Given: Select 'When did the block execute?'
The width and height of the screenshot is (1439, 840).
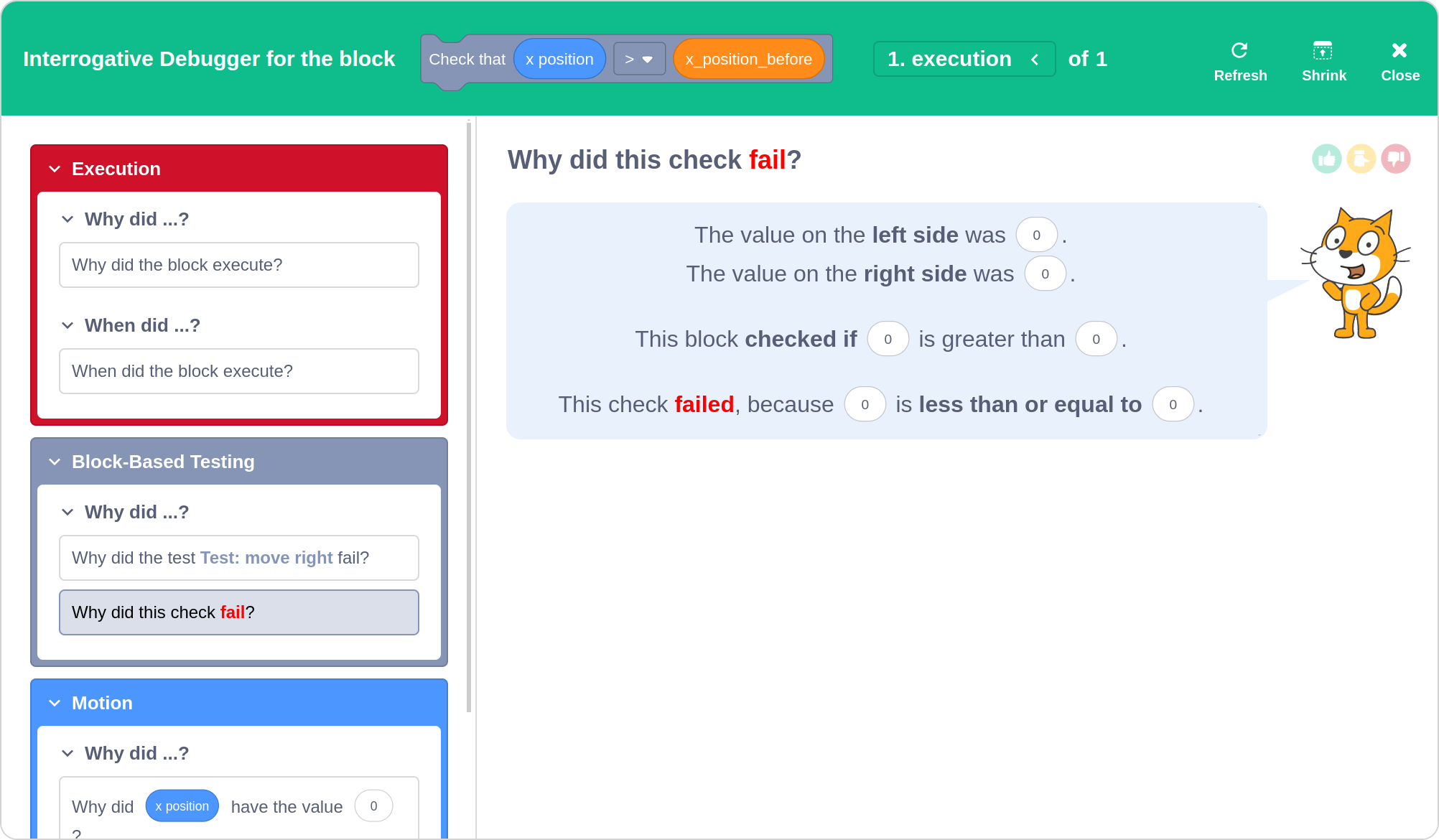Looking at the screenshot, I should pos(238,371).
